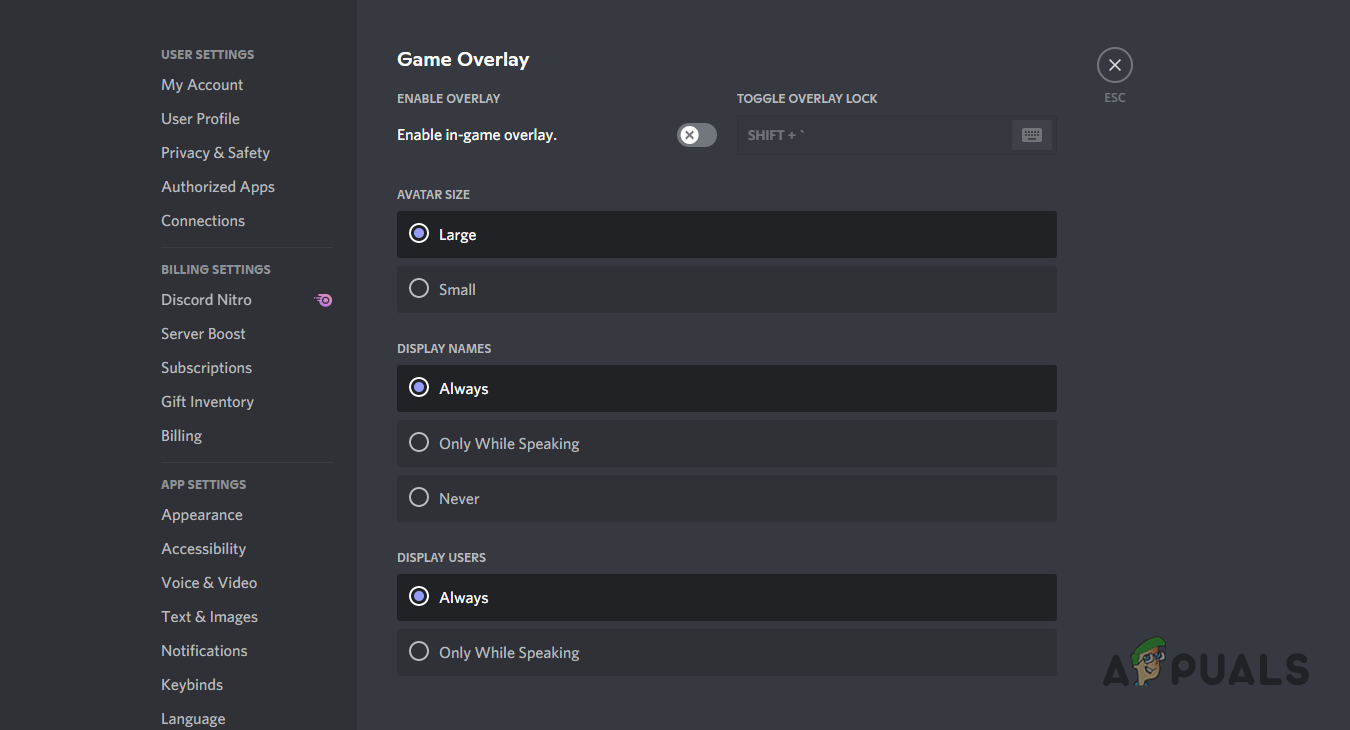Open the My Account settings

(202, 84)
